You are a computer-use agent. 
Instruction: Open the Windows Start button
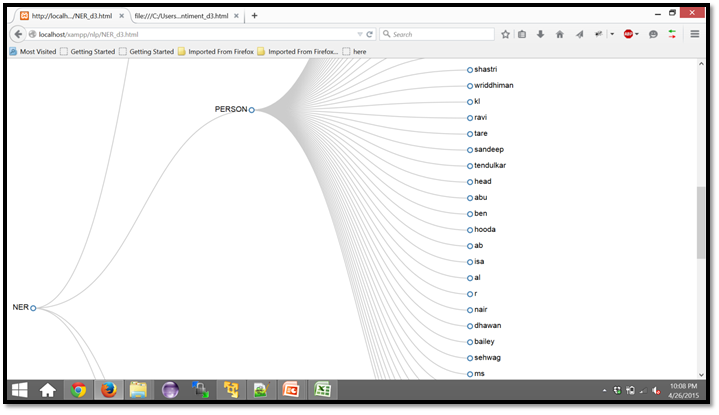click(x=19, y=391)
